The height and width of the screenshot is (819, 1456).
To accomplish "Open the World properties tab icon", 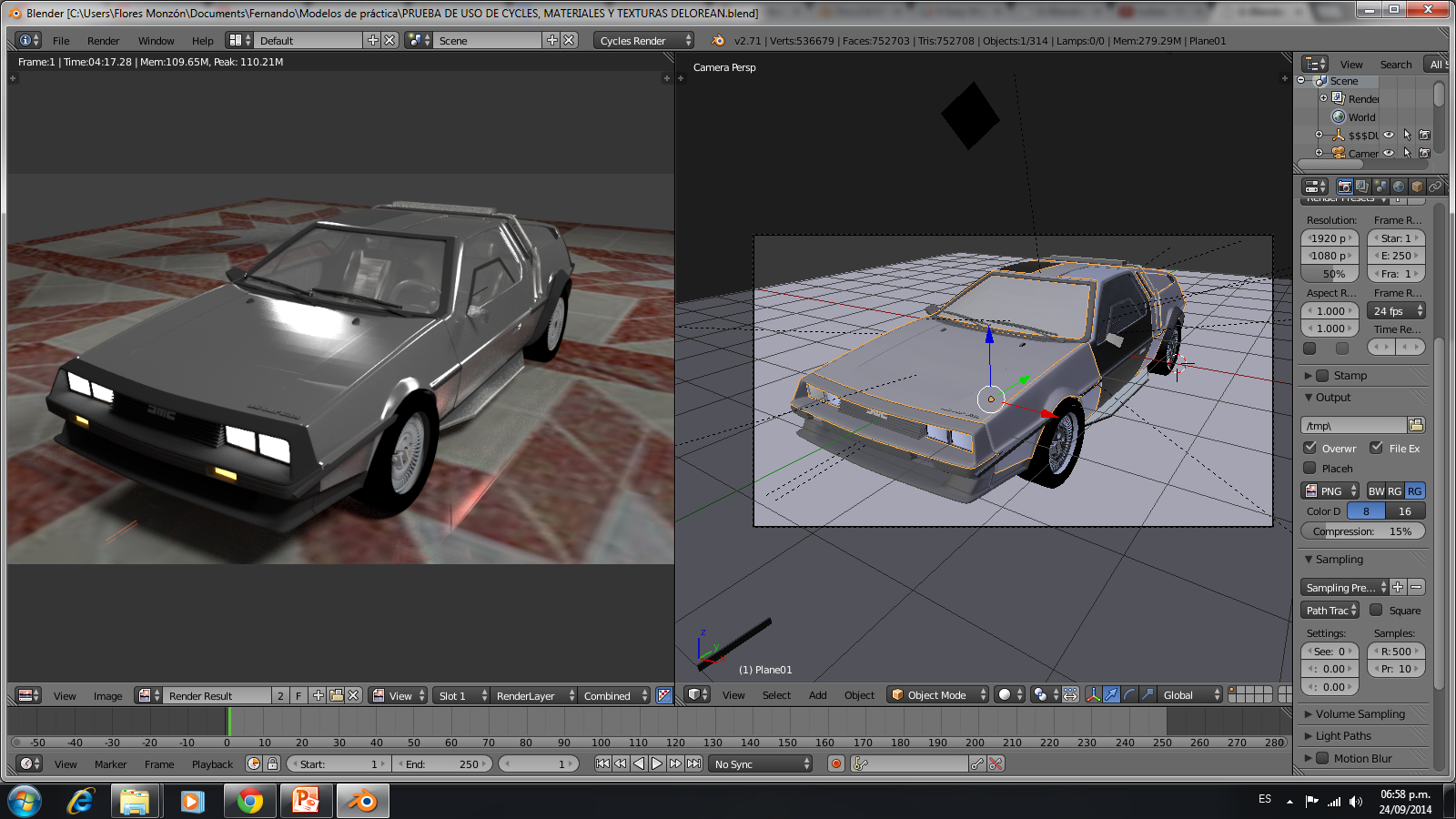I will tap(1399, 187).
